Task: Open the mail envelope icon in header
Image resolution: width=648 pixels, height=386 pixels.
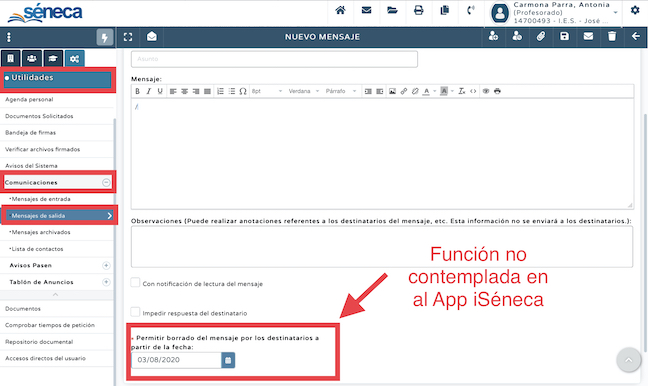Action: coord(366,10)
